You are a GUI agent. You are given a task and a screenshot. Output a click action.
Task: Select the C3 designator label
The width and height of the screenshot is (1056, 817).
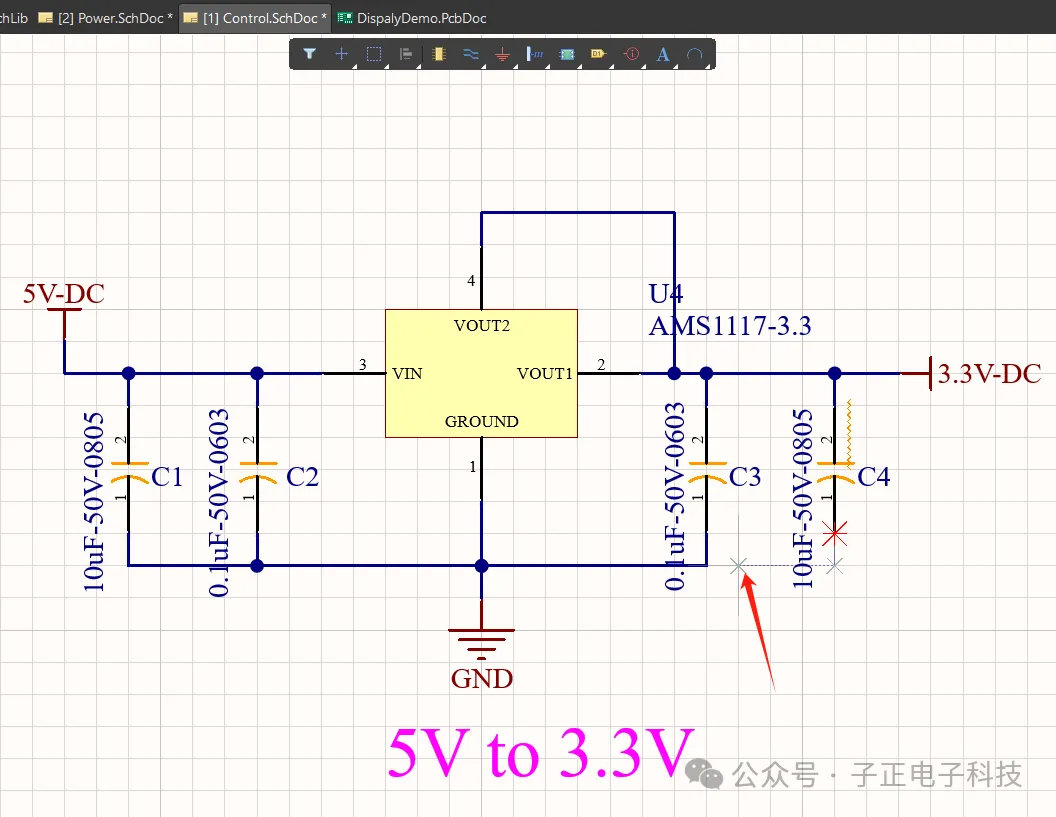[x=745, y=477]
